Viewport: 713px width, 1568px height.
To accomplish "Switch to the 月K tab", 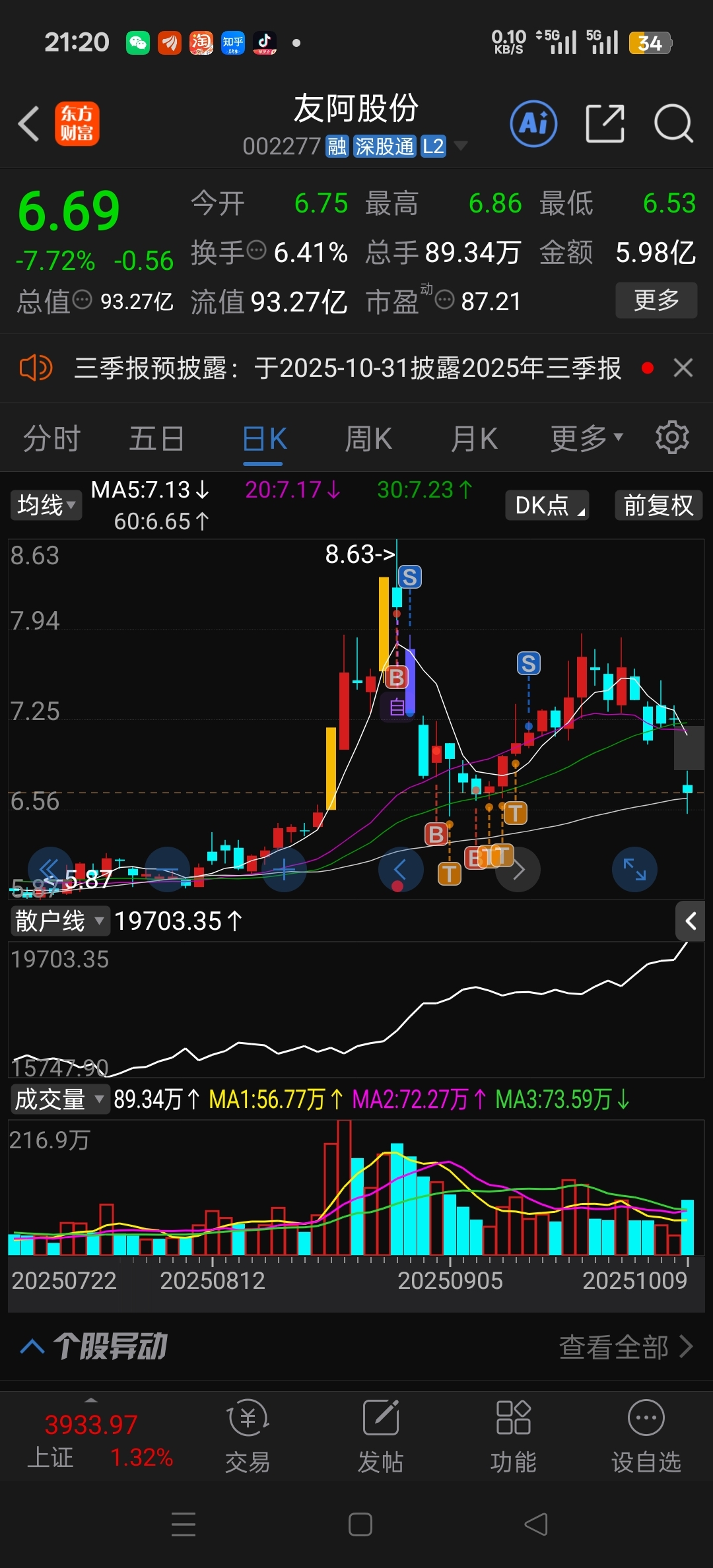I will (474, 438).
